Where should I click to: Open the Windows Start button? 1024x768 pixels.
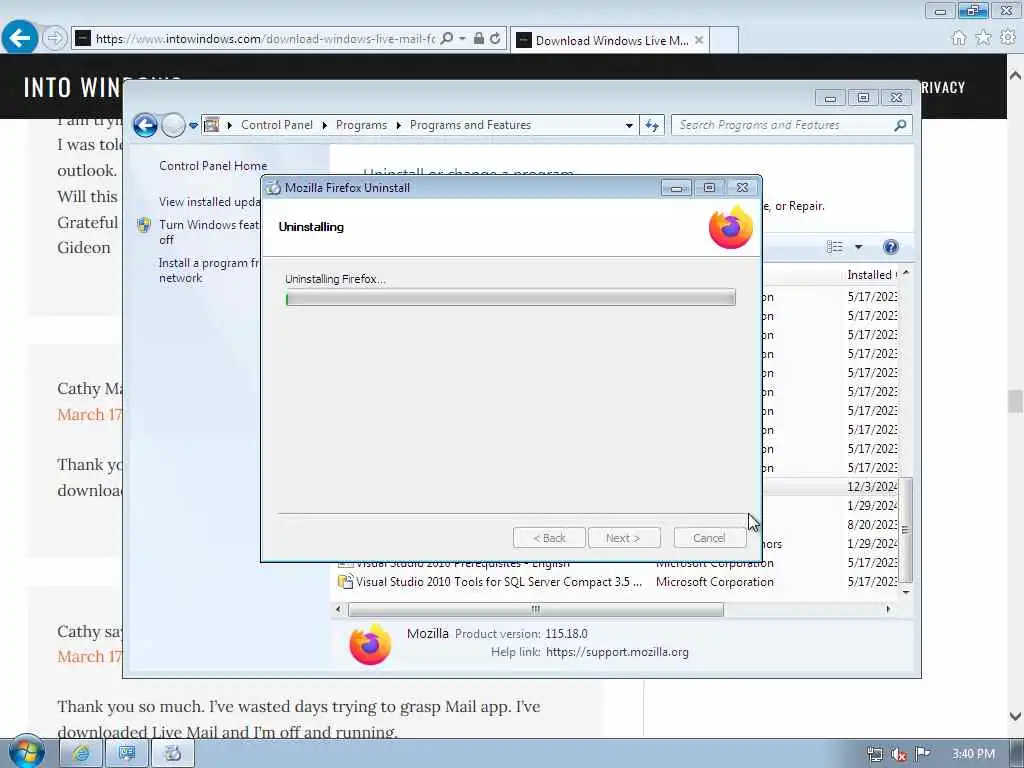point(26,752)
